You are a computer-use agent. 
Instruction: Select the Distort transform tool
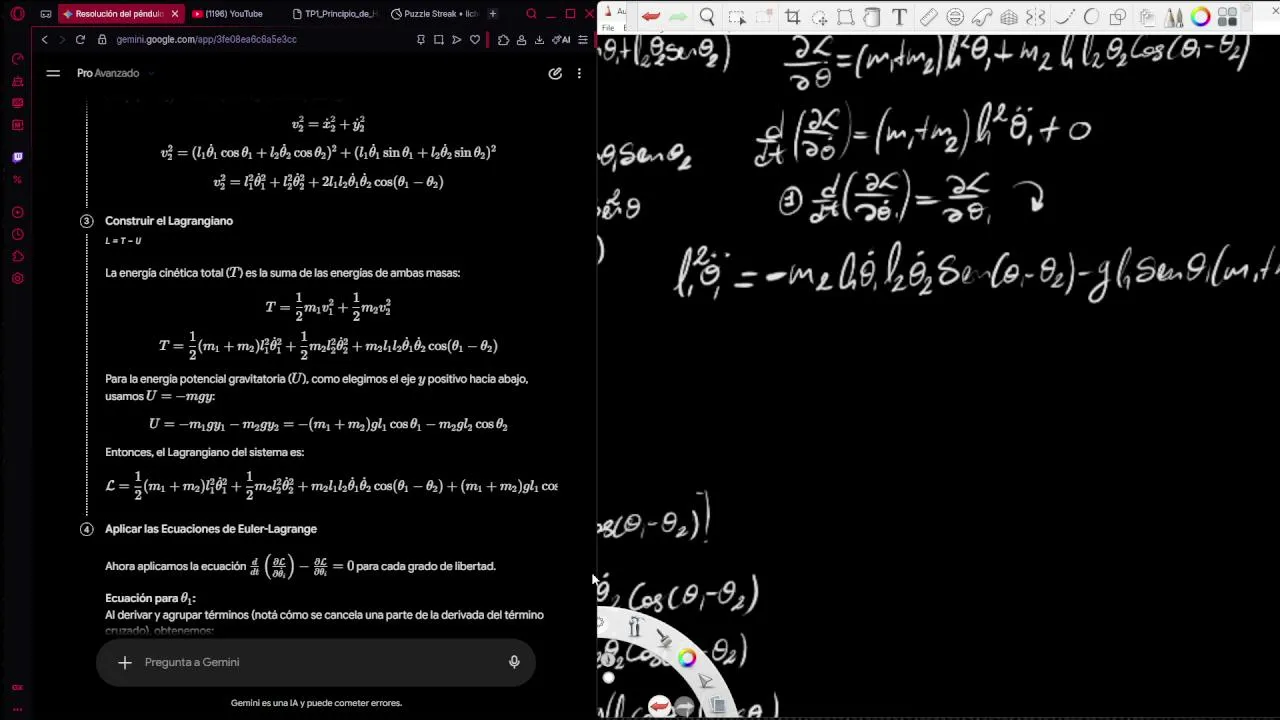(x=845, y=17)
